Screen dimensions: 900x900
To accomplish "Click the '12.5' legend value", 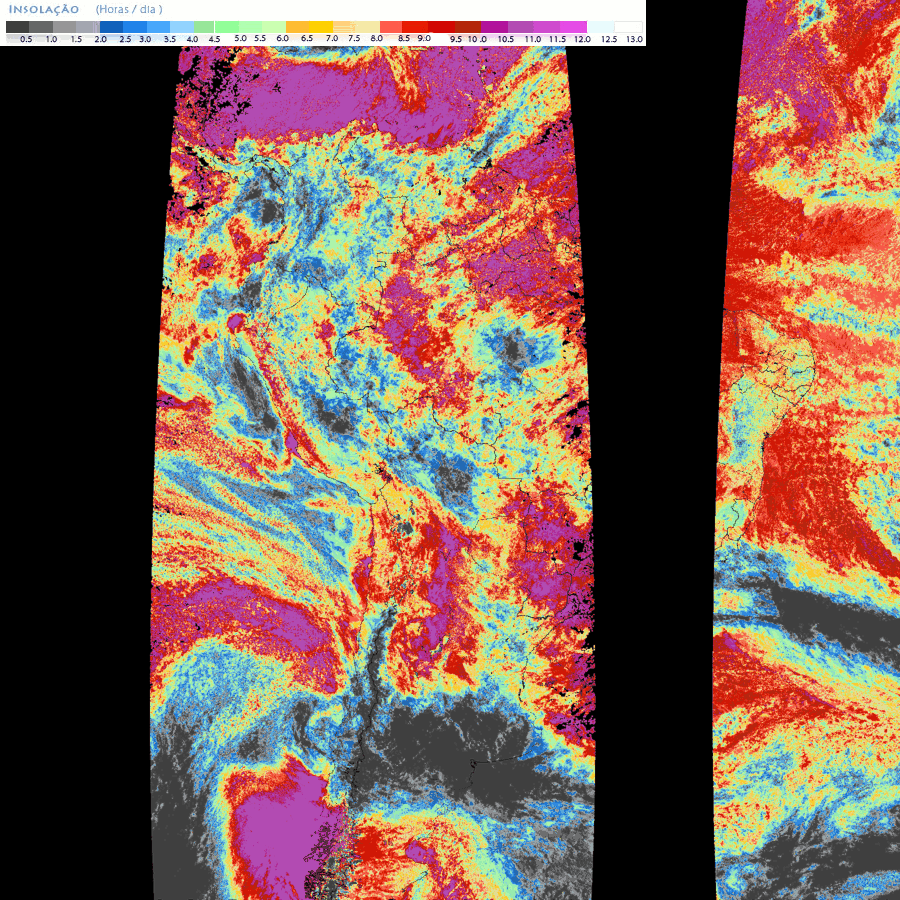I will point(609,40).
